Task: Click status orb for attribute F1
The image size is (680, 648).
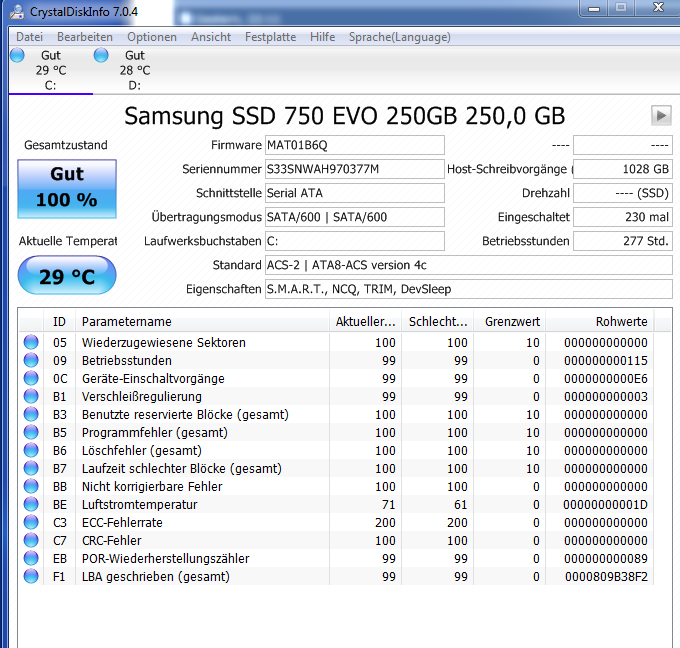Action: pos(31,576)
